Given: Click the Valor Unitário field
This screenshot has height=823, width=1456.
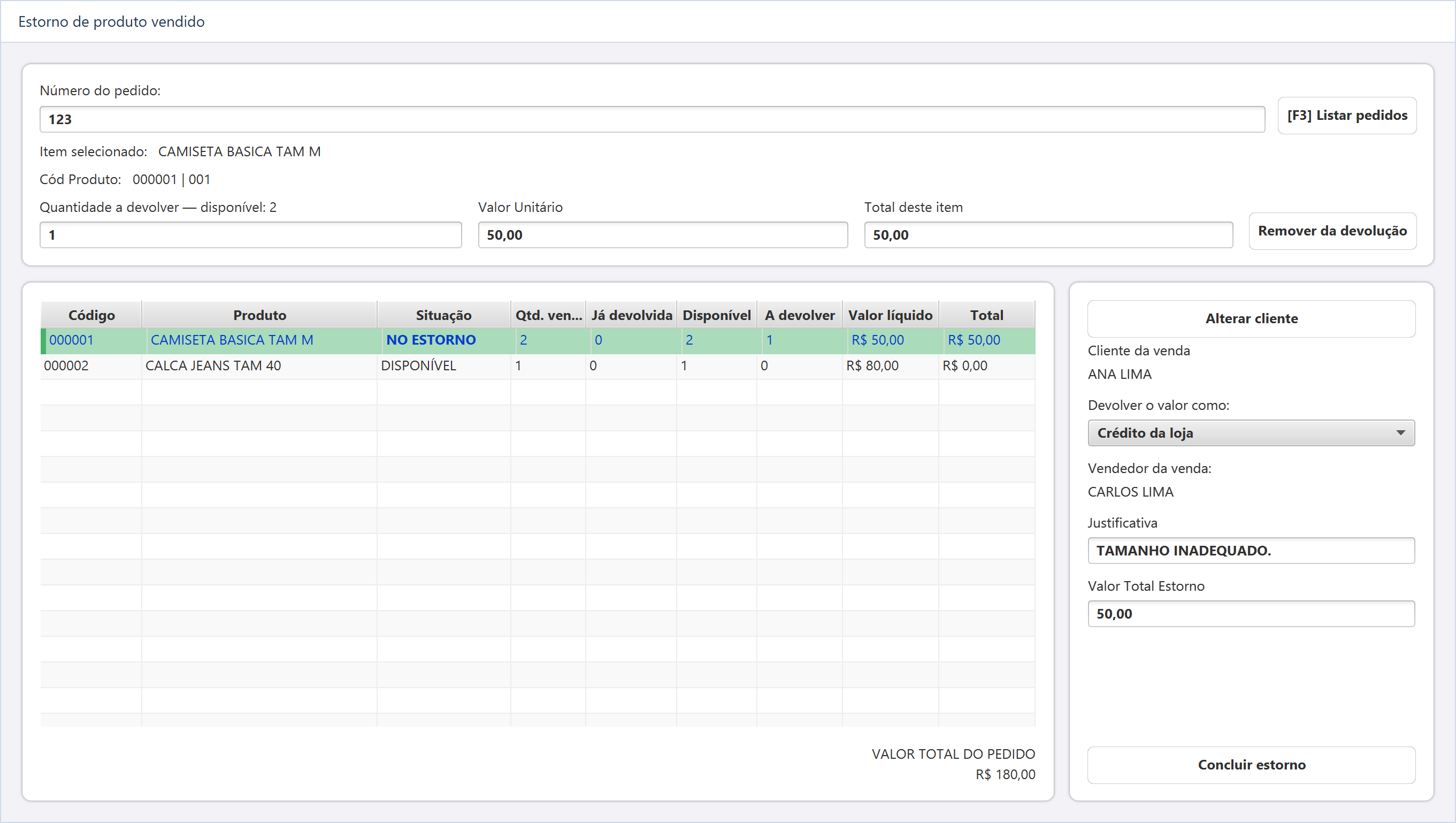Looking at the screenshot, I should pyautogui.click(x=663, y=235).
